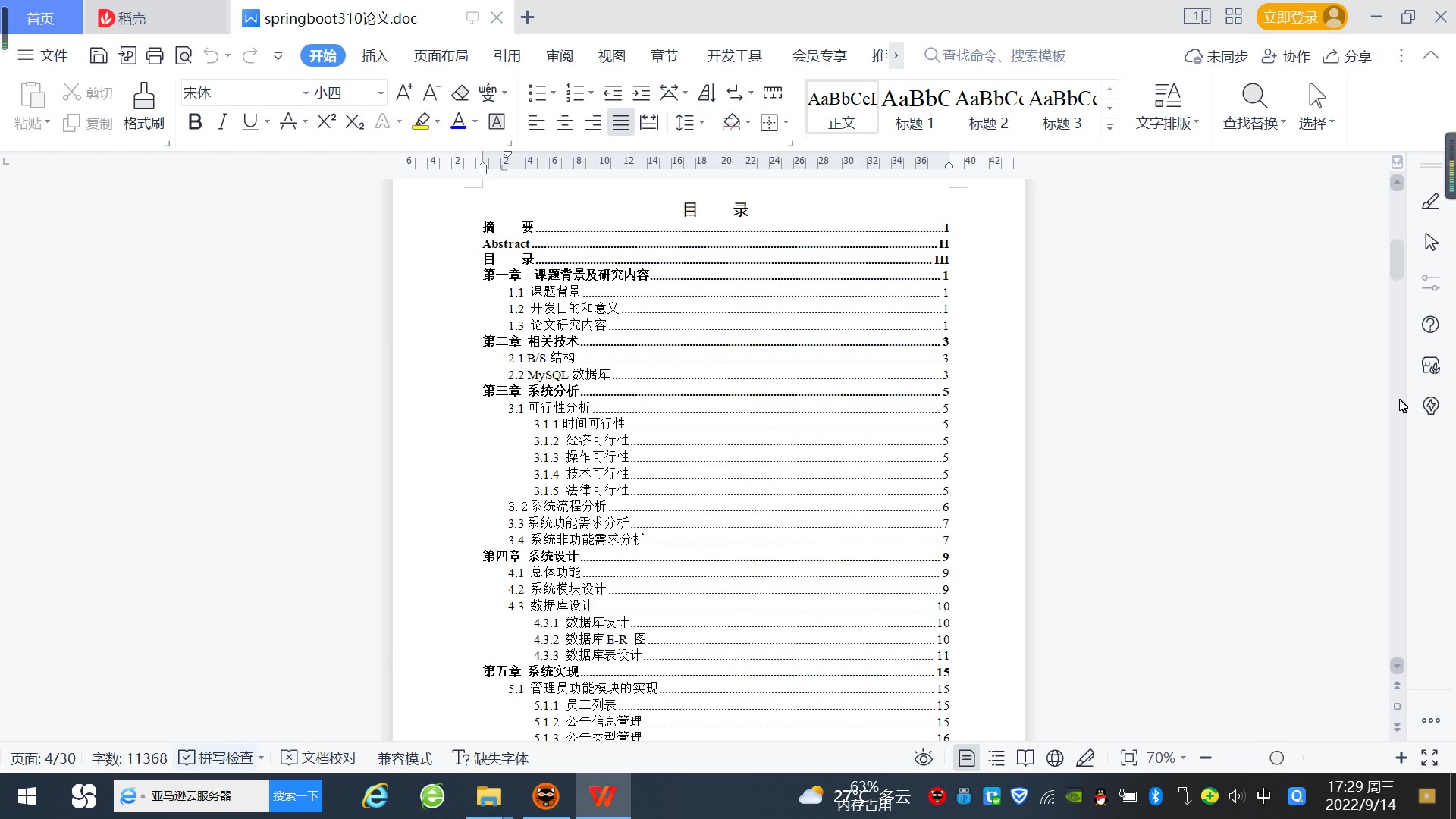Screen dimensions: 1456x819
Task: Expand the line spacing dropdown
Action: click(x=702, y=122)
